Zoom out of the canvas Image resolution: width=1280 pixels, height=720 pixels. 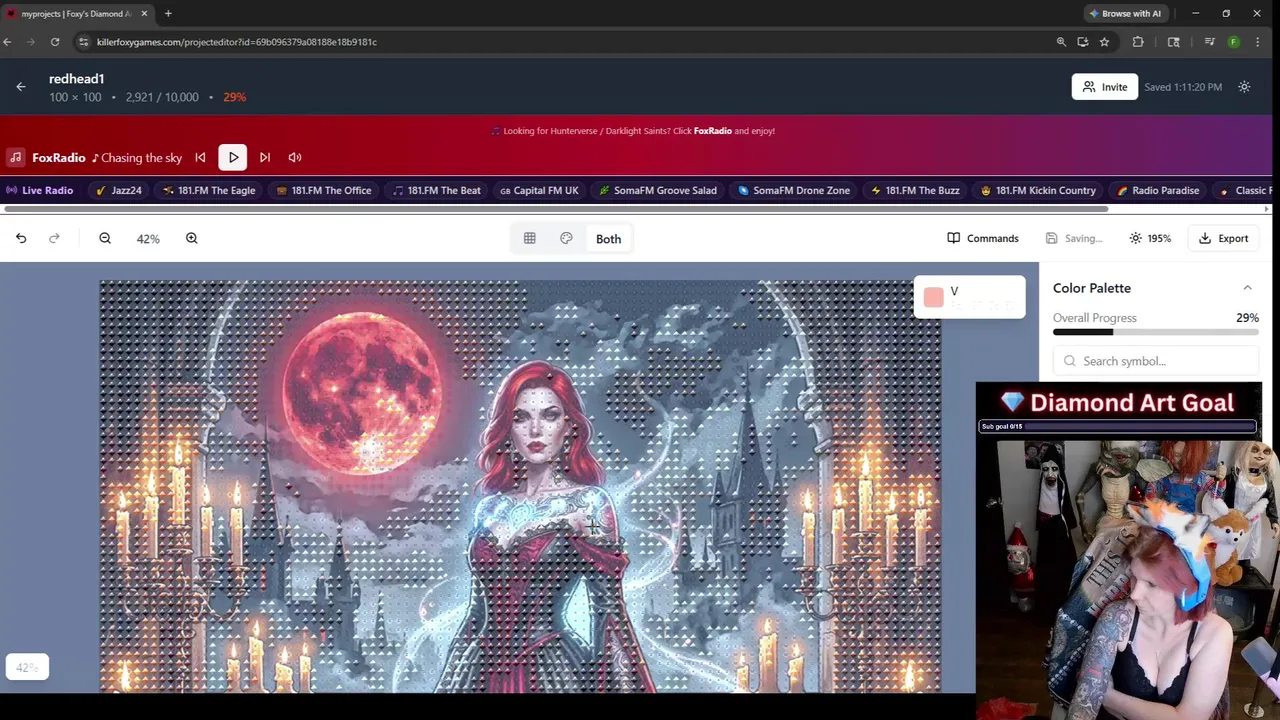tap(105, 238)
